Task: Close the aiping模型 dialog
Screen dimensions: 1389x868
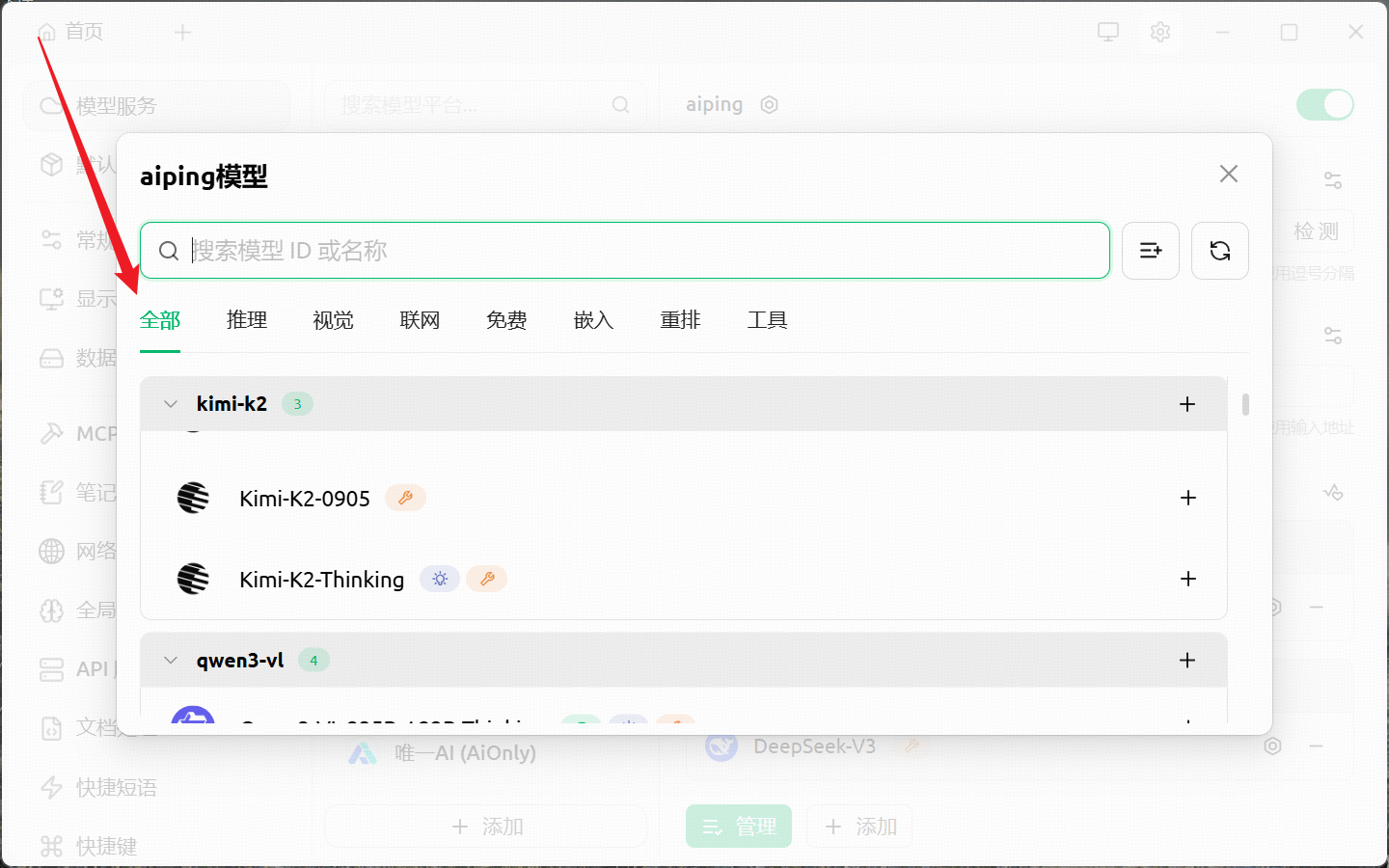Action: 1228,174
